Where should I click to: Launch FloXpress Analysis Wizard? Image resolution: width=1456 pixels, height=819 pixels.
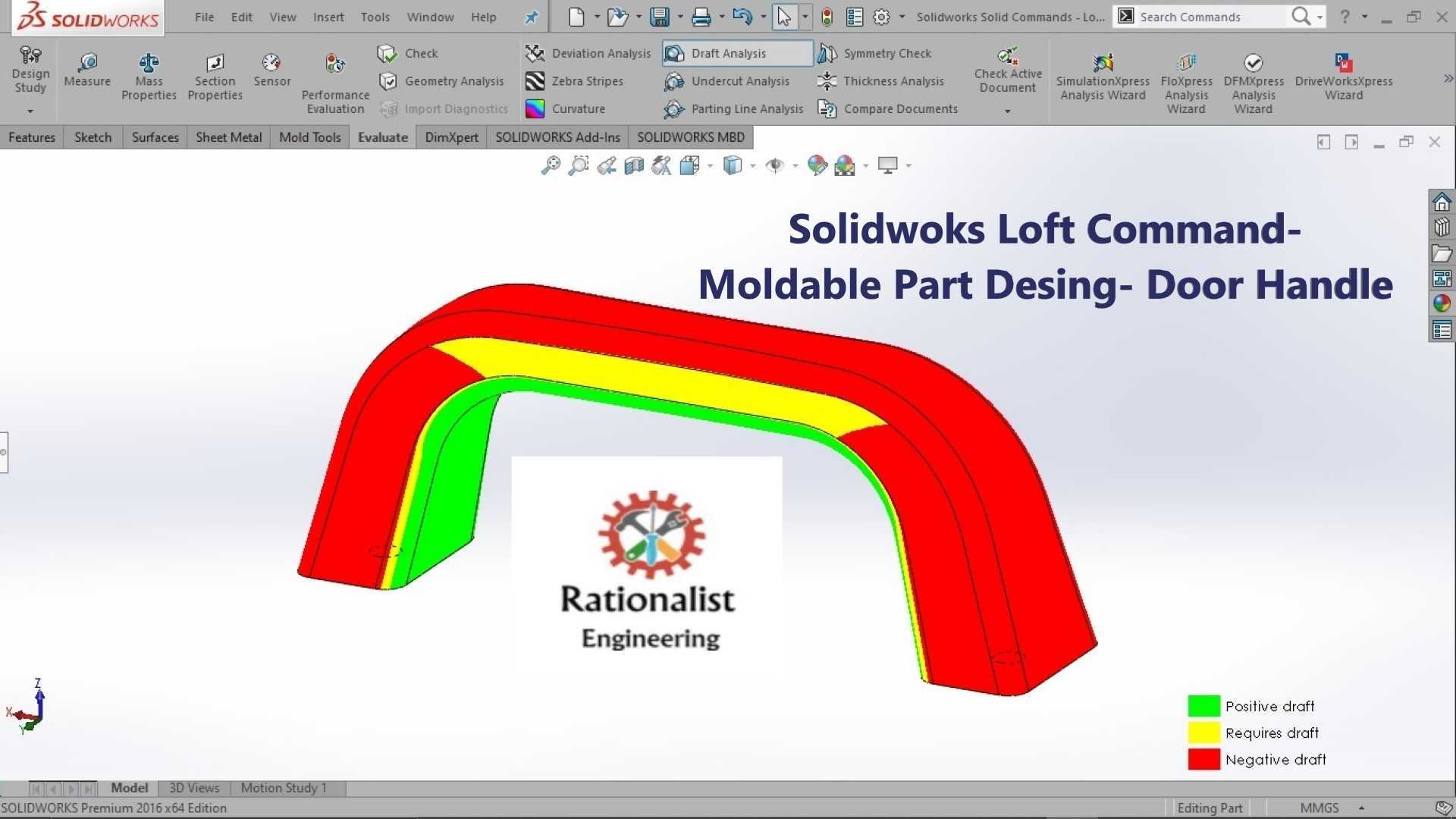coord(1186,83)
